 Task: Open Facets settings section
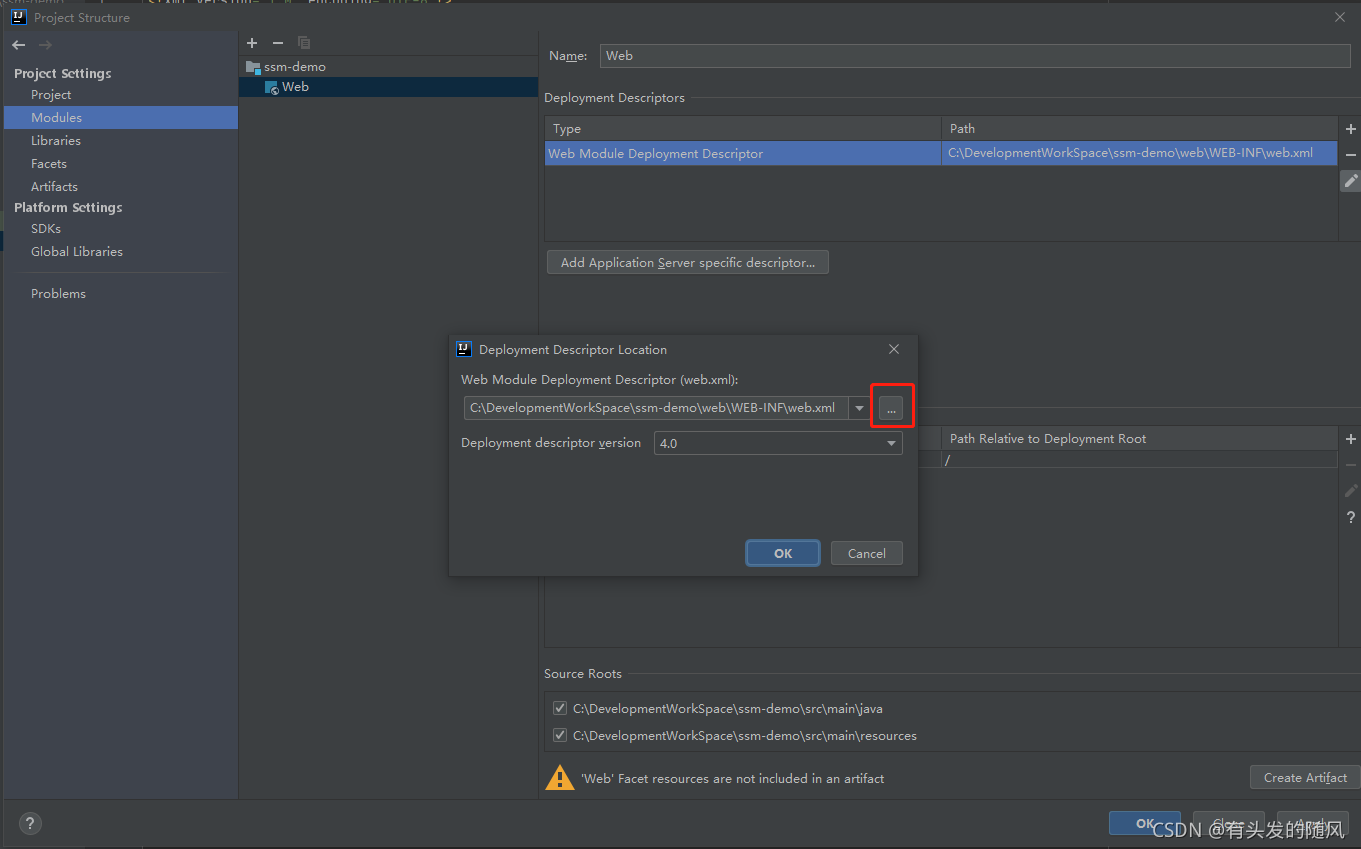[x=49, y=164]
